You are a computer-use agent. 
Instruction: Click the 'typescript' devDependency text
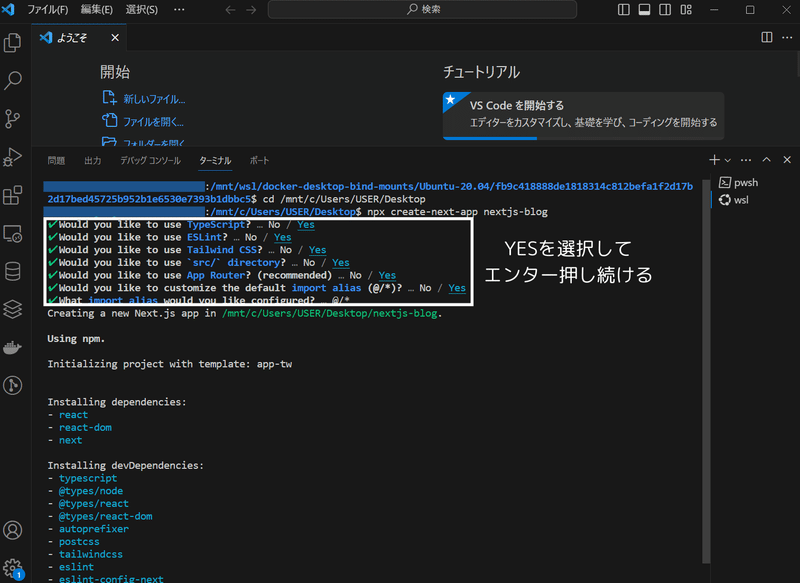pyautogui.click(x=88, y=478)
